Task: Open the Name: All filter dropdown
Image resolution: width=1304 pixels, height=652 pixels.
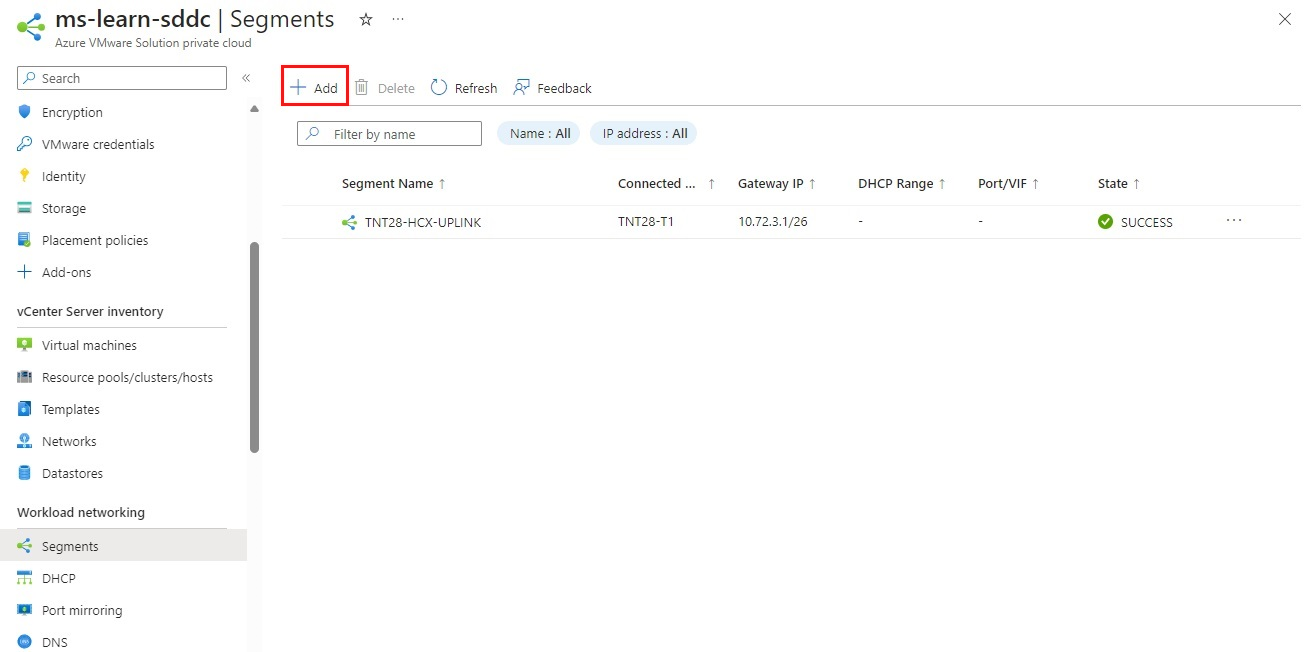Action: pos(538,133)
